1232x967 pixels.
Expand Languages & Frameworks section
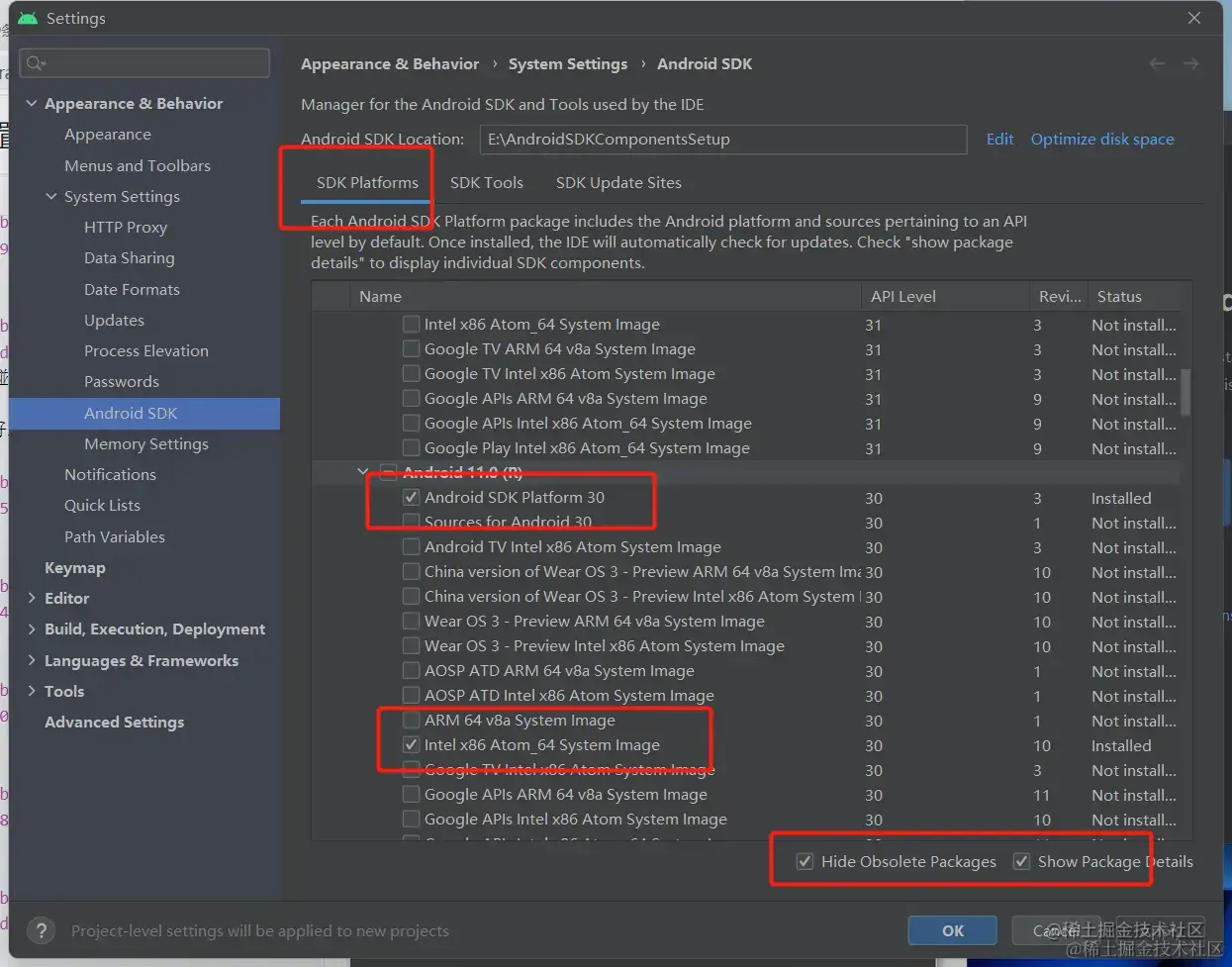pos(32,660)
